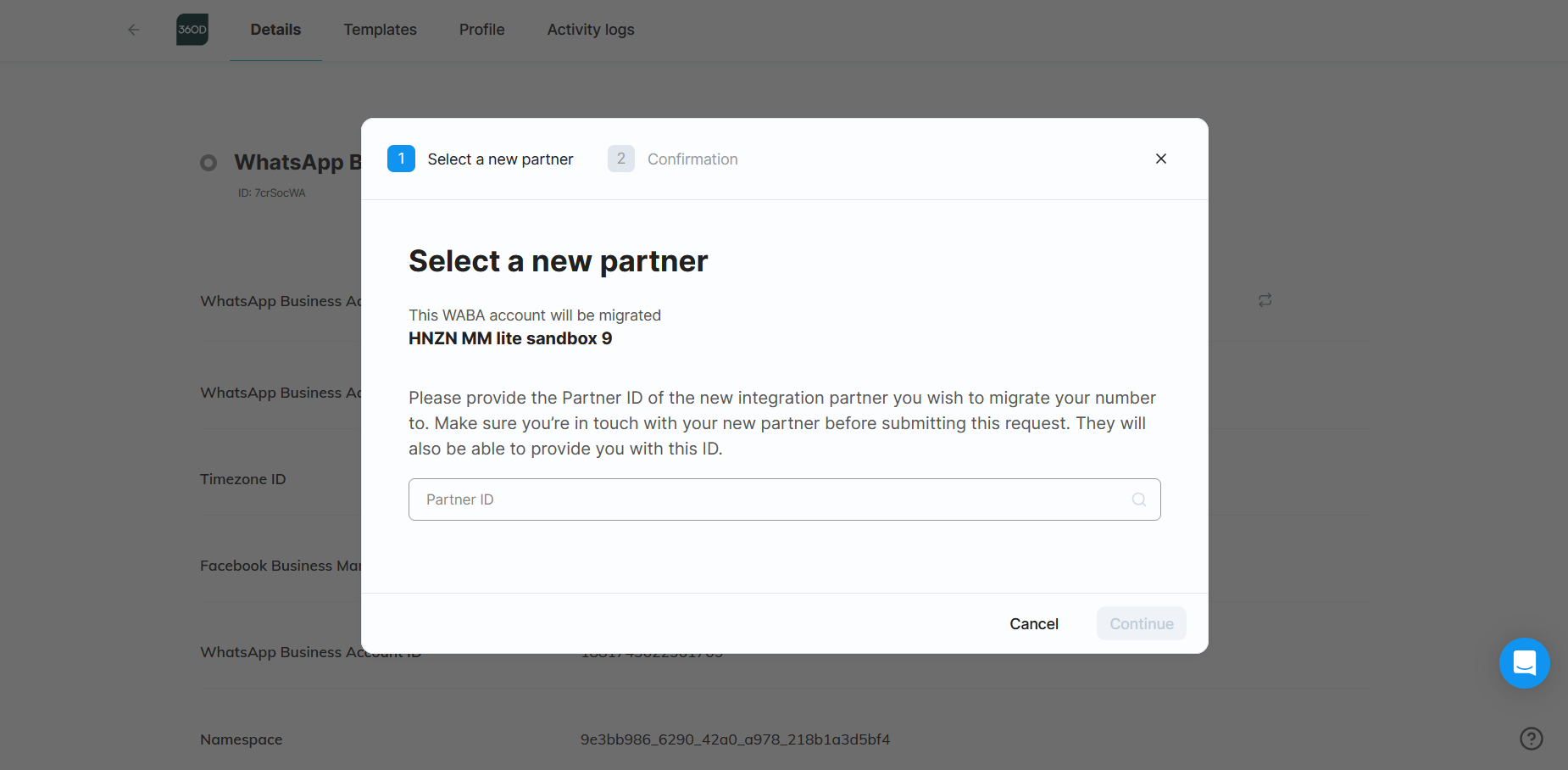Select the step 2 number badge
The image size is (1568, 770).
point(621,159)
